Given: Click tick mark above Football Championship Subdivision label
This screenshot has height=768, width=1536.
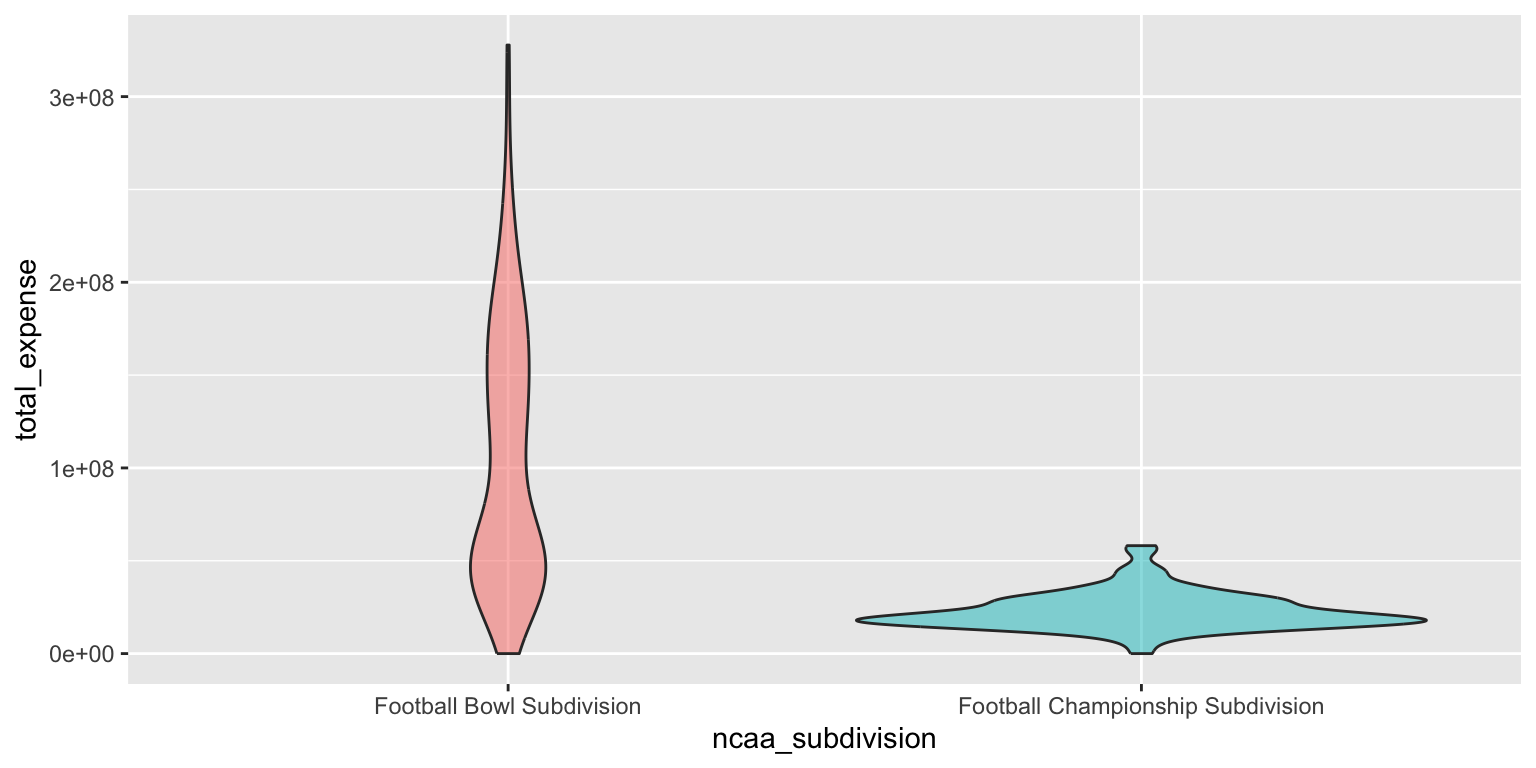Looking at the screenshot, I should (1141, 688).
